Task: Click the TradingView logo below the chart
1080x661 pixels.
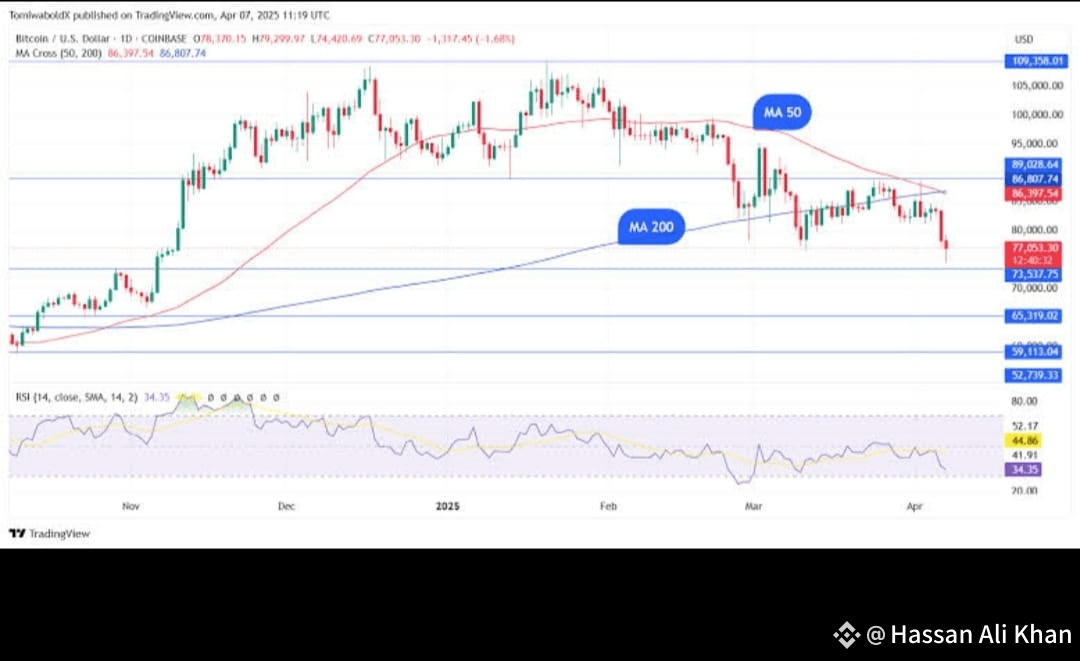Action: pos(50,534)
